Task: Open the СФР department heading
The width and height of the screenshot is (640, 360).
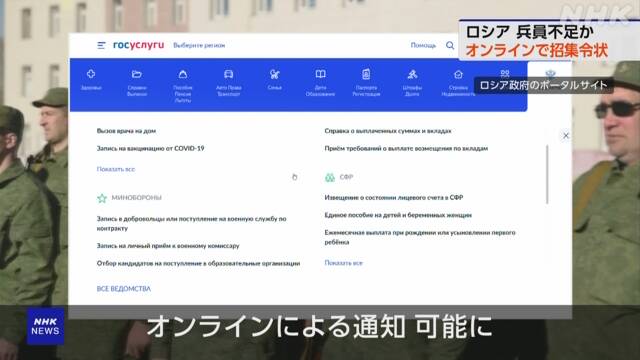Action: click(346, 177)
